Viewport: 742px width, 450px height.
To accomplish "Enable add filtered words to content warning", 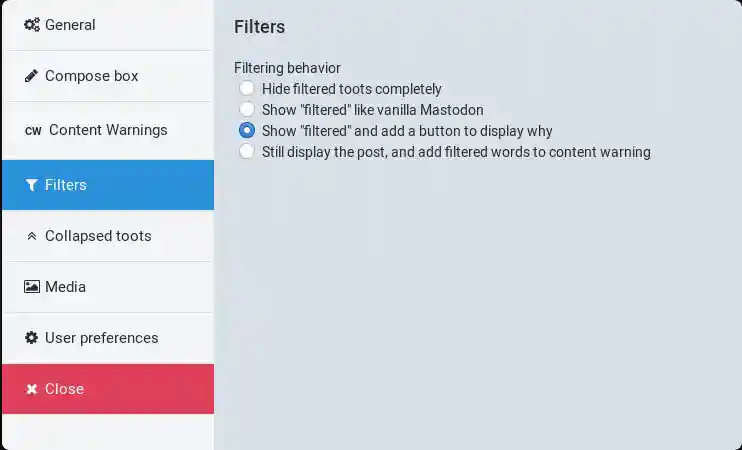I will [x=247, y=152].
